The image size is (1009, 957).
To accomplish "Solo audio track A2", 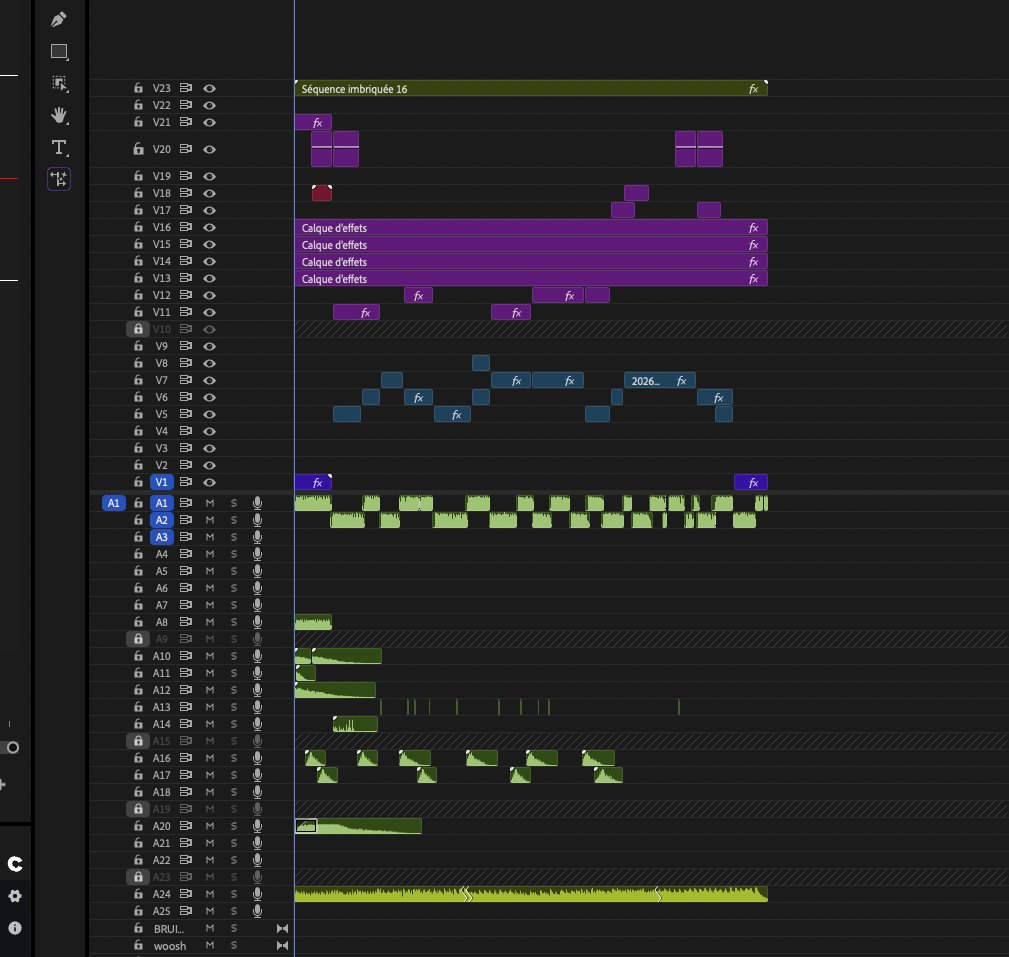I will click(233, 519).
